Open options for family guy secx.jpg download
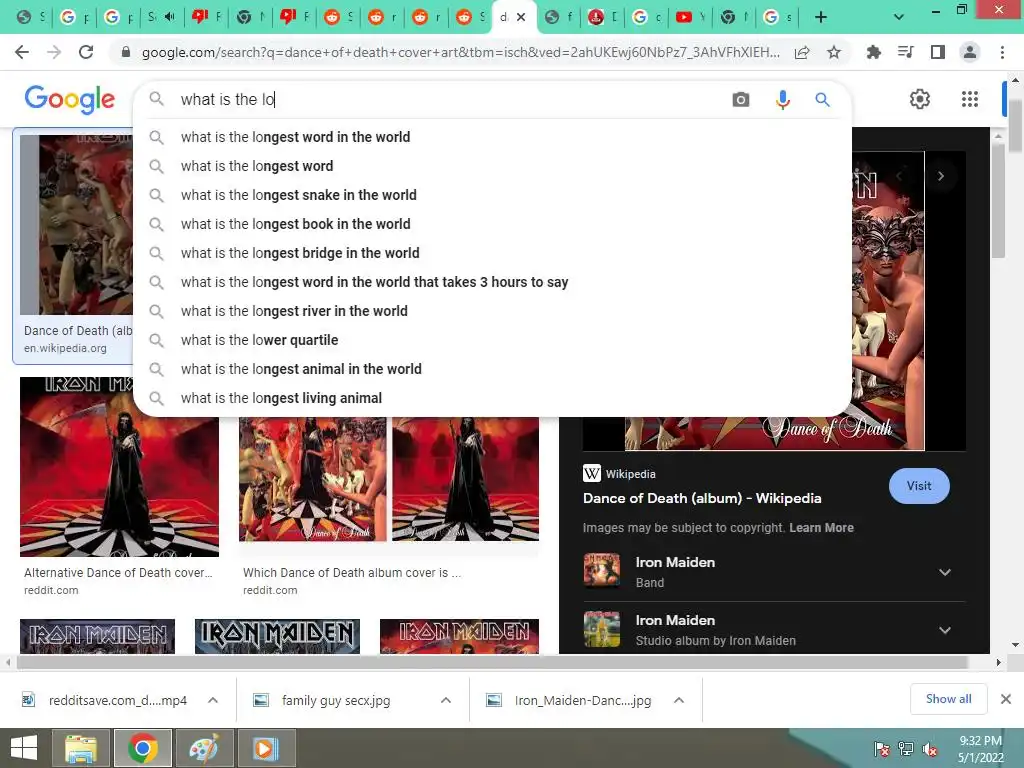 pos(446,700)
